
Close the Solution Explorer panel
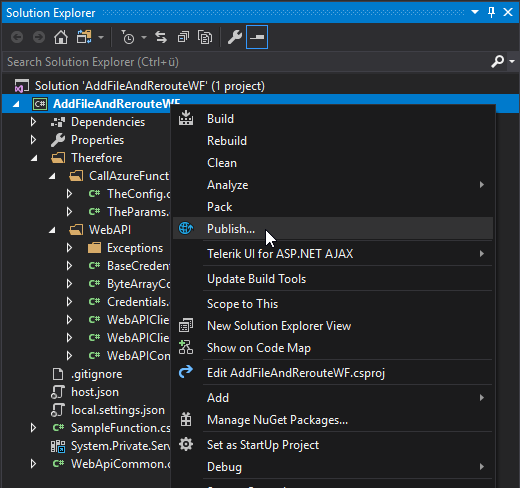[x=508, y=12]
